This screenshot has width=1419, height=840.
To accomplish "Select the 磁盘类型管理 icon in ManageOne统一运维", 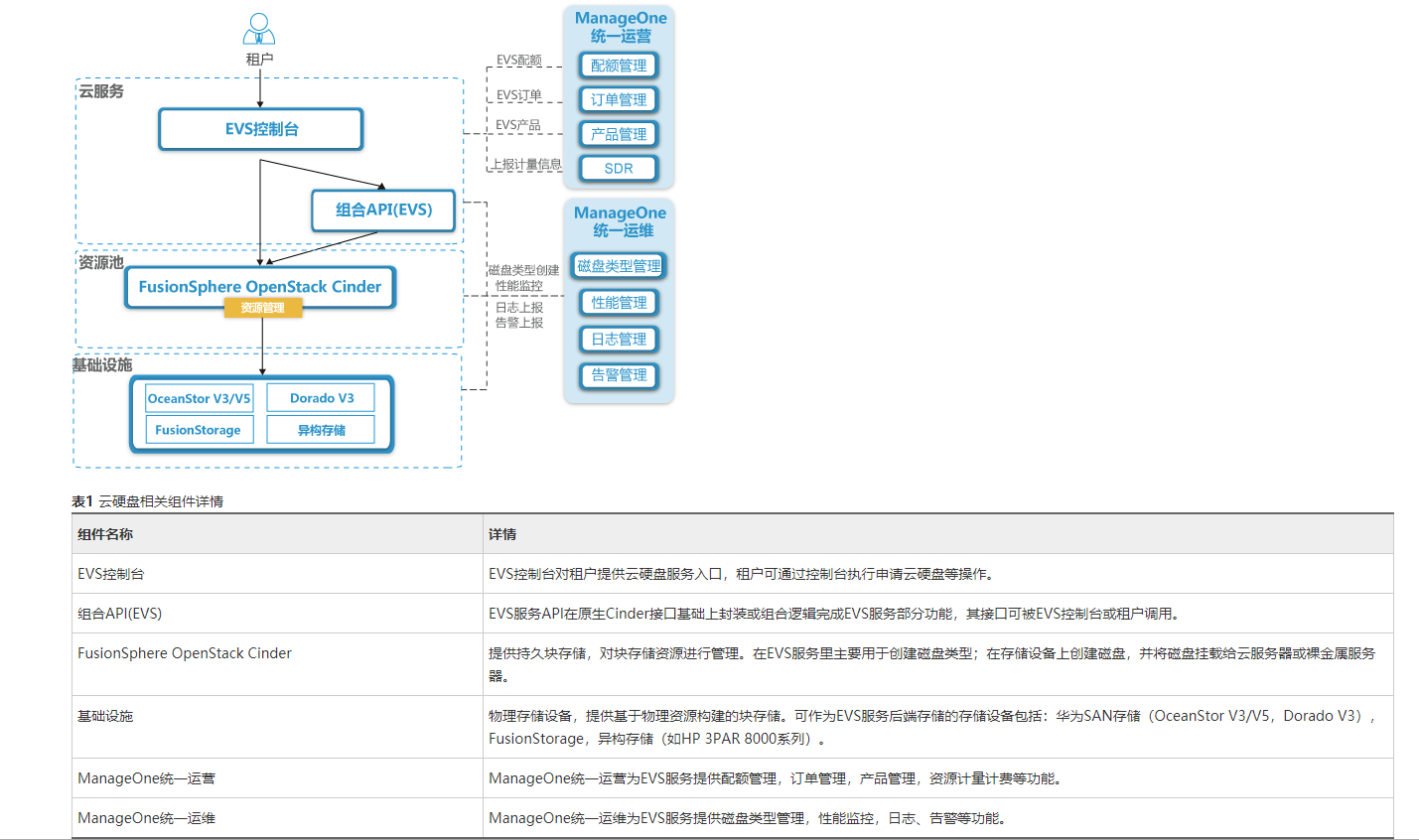I will click(618, 265).
